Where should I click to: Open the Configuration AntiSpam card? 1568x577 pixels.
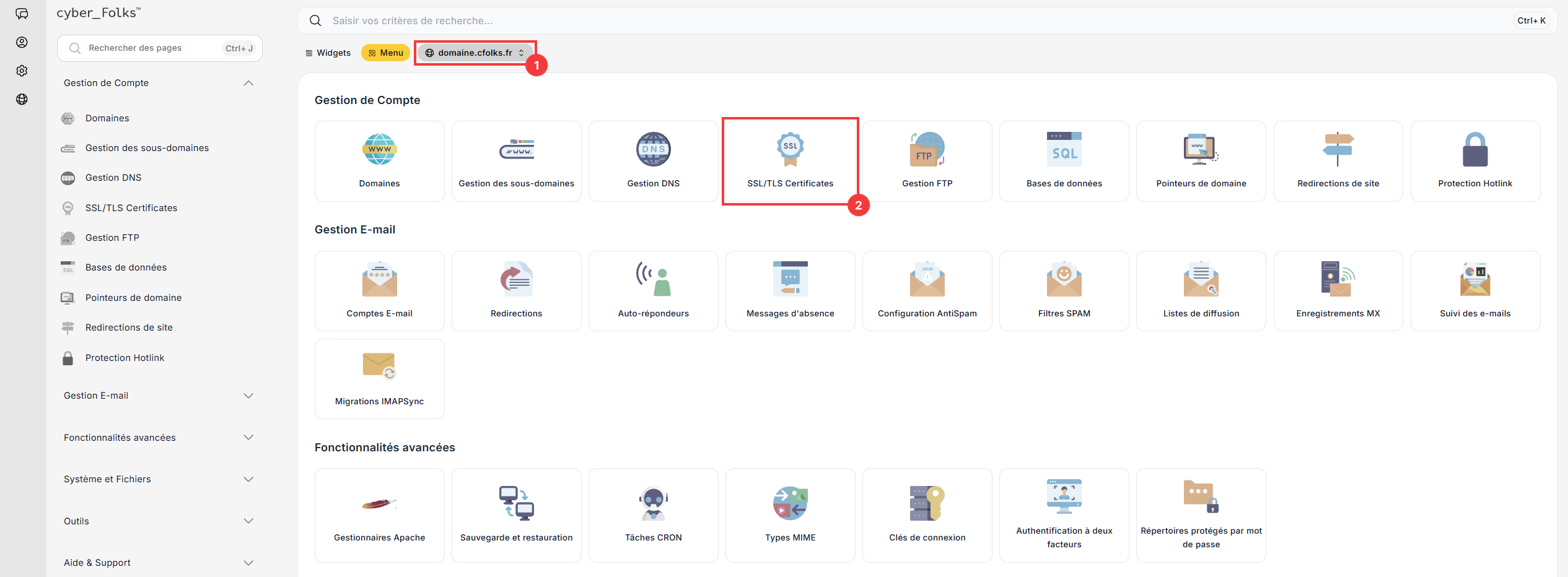(x=927, y=291)
